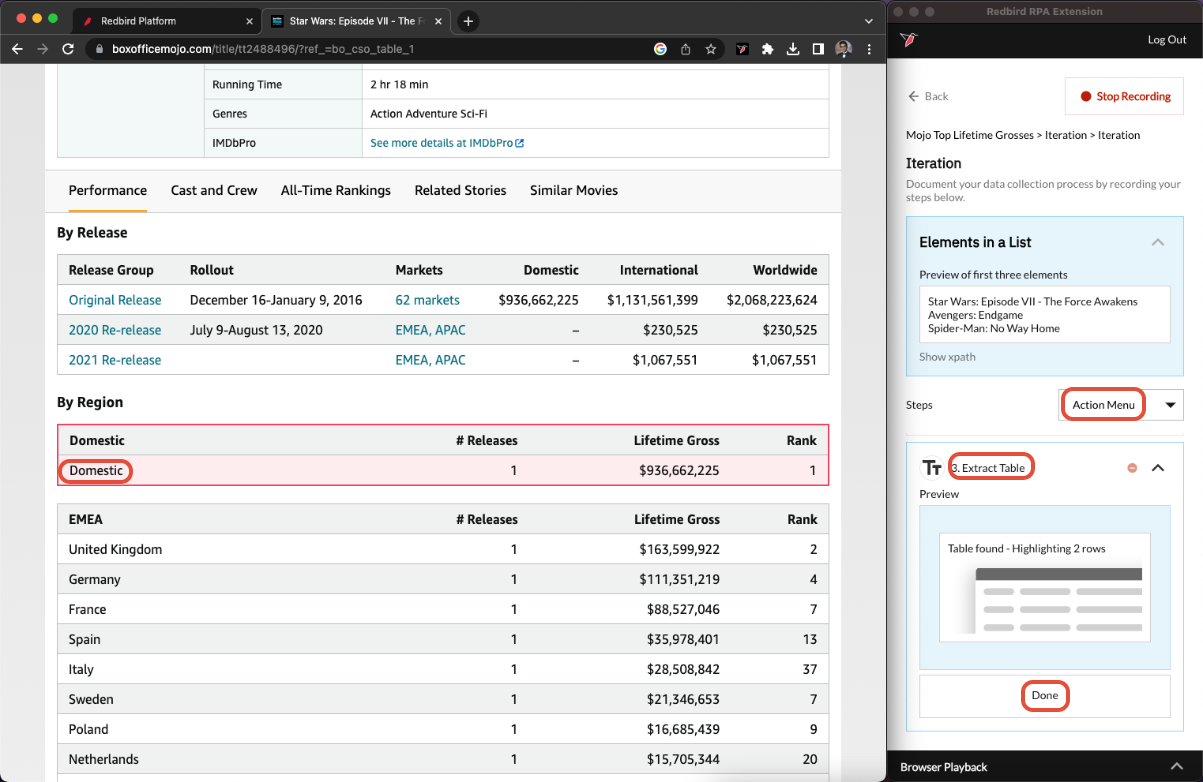
Task: Open the Original Release link
Action: [115, 300]
